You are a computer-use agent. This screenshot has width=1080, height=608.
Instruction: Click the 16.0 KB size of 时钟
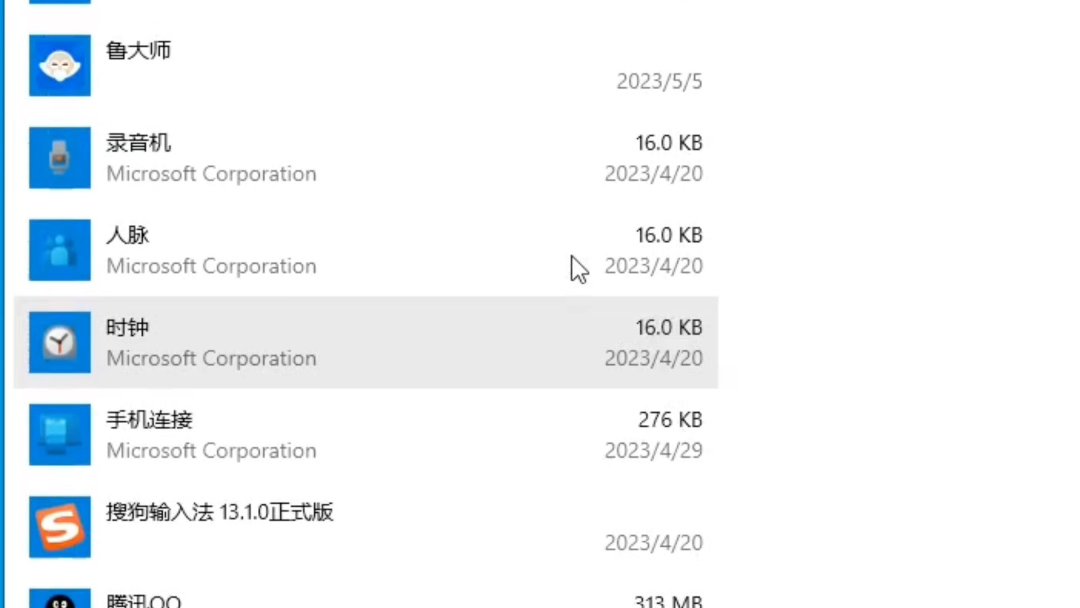tap(669, 327)
